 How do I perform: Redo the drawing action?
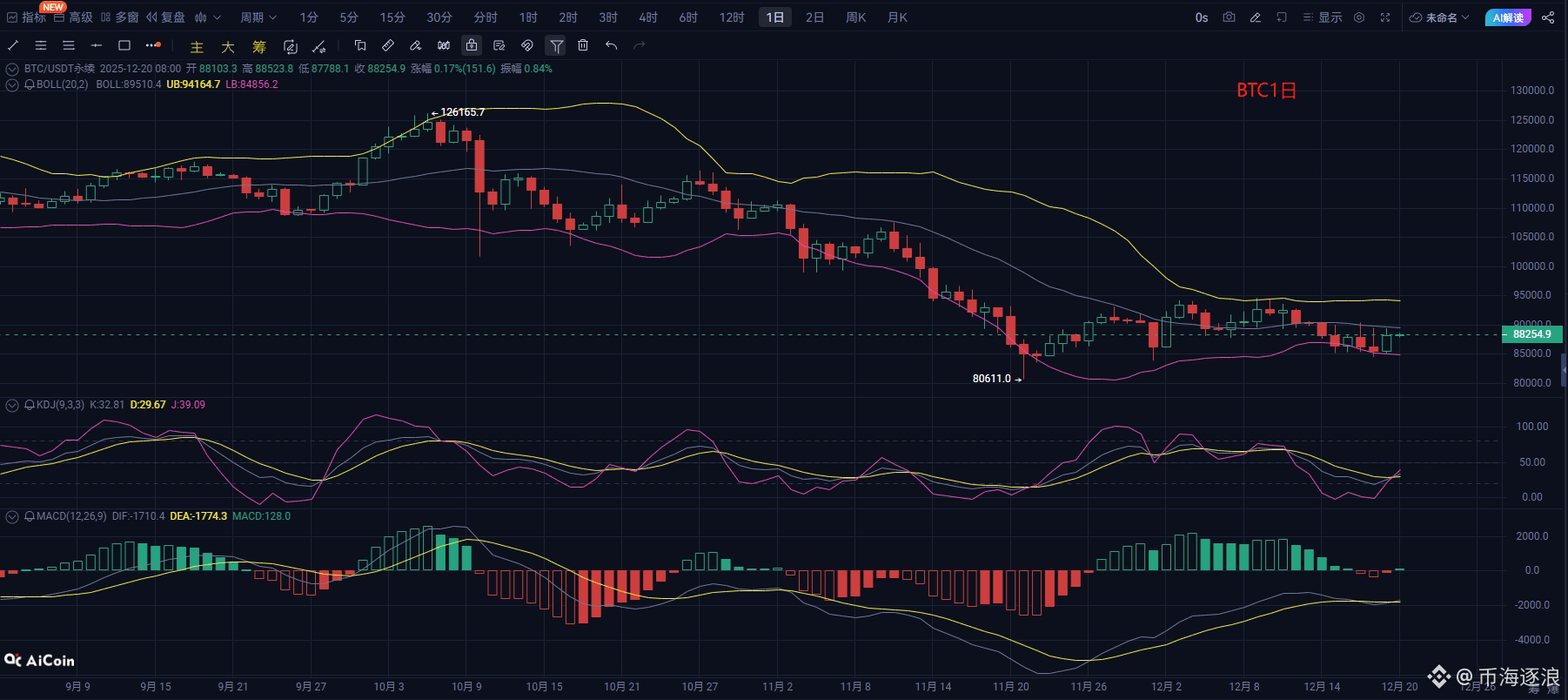[x=640, y=45]
